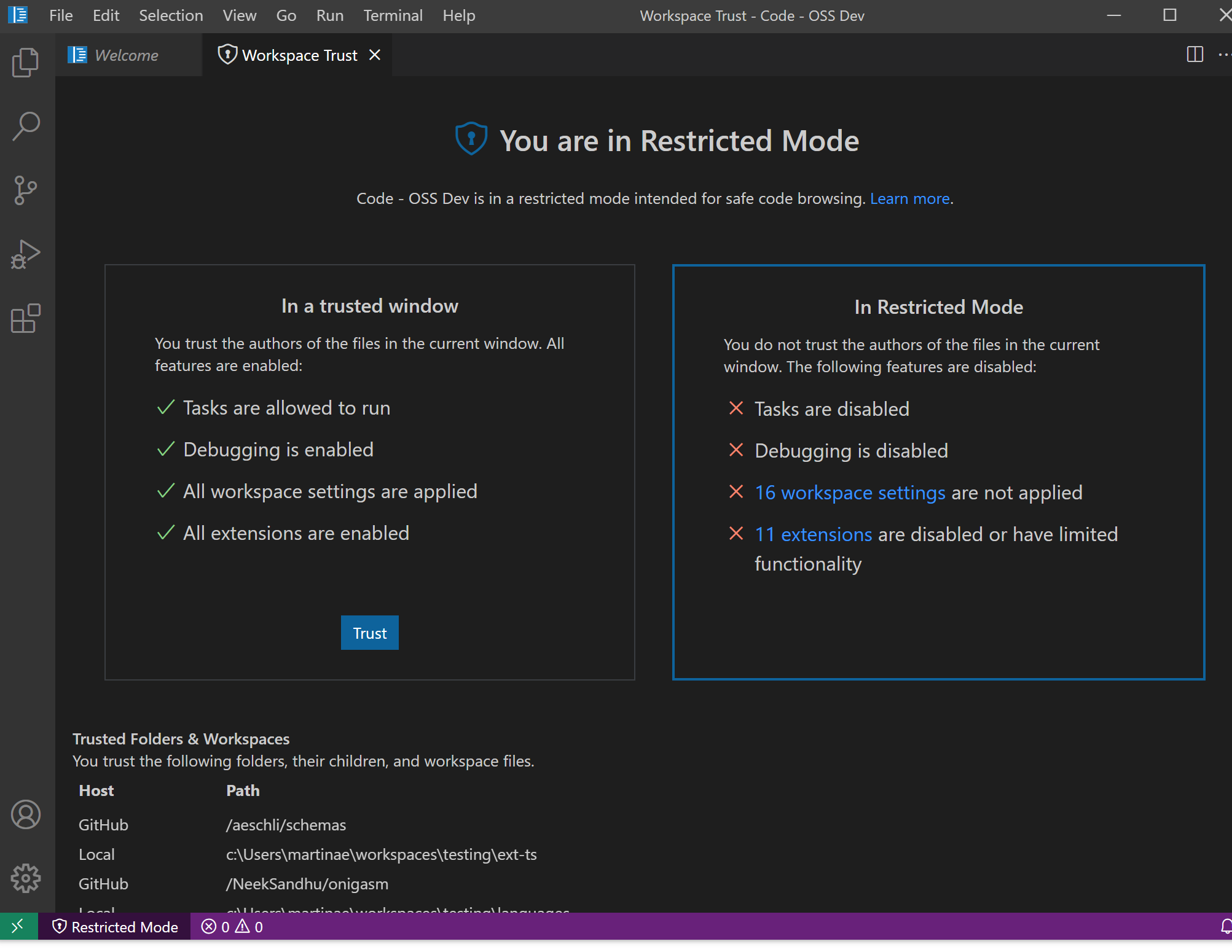Switch to the Welcome tab

pyautogui.click(x=126, y=55)
